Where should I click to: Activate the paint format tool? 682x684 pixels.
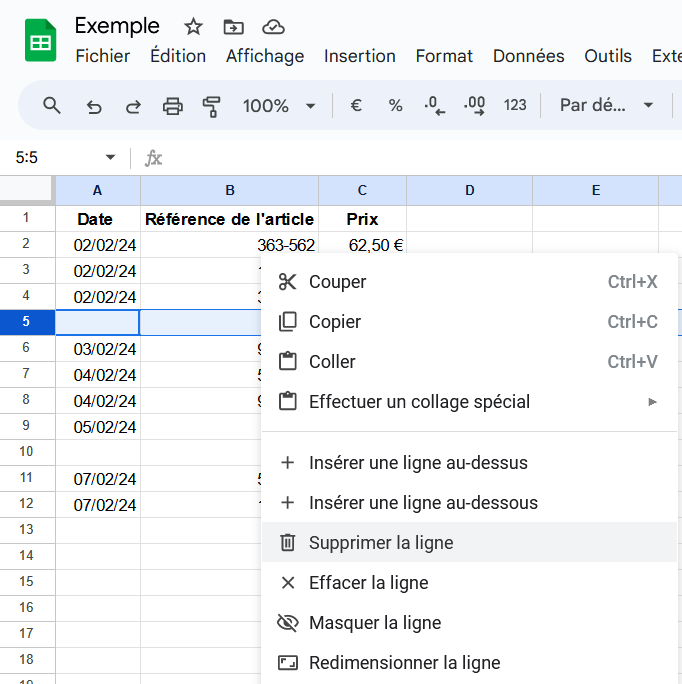[x=212, y=106]
